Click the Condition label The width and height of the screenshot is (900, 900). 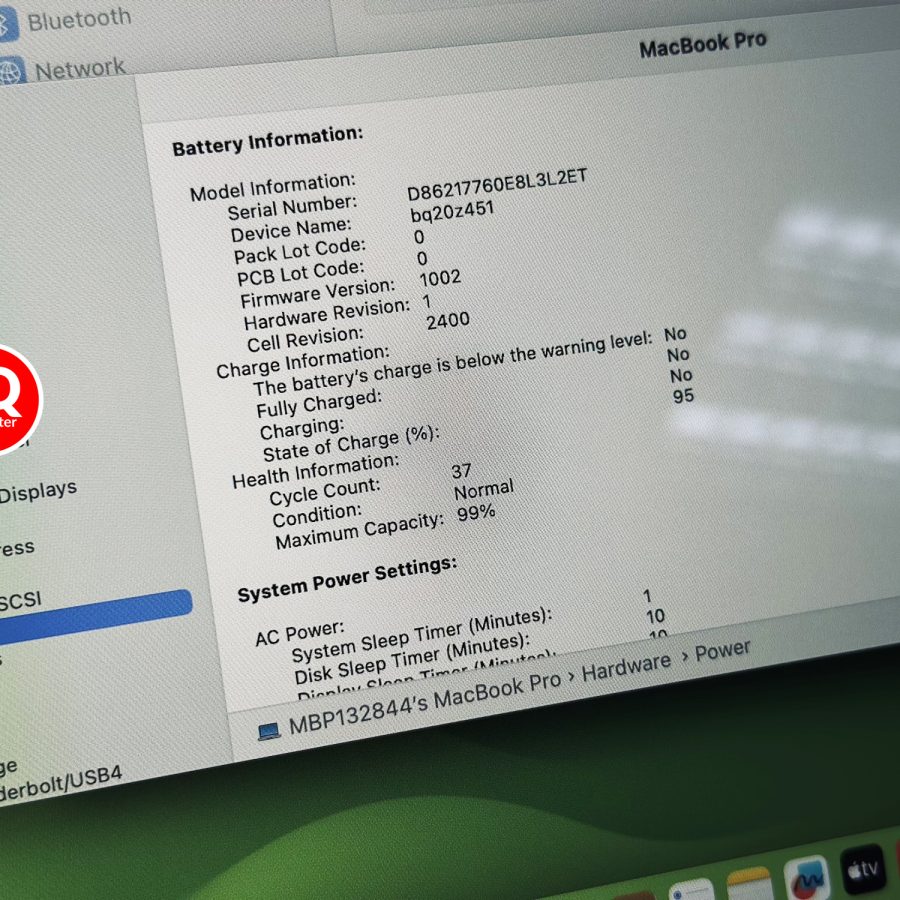317,515
